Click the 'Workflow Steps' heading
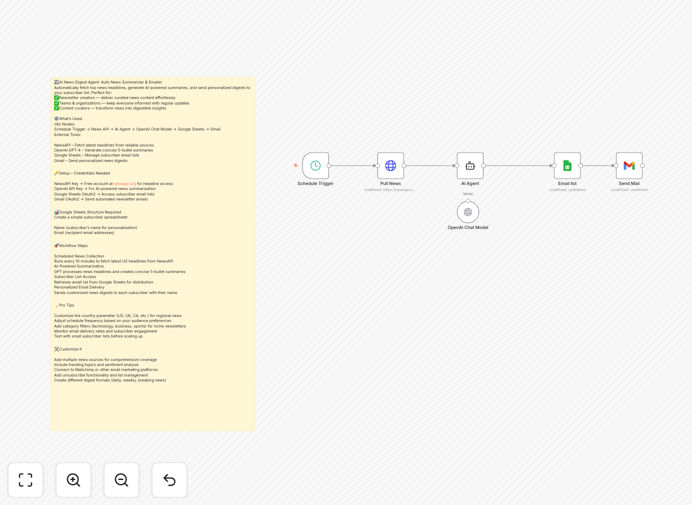The width and height of the screenshot is (692, 505). (71, 245)
